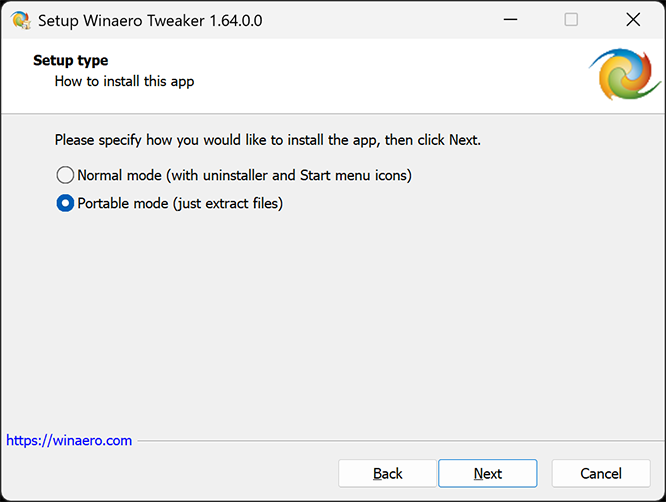Select the Portable mode radio button
666x502 pixels.
pos(65,204)
